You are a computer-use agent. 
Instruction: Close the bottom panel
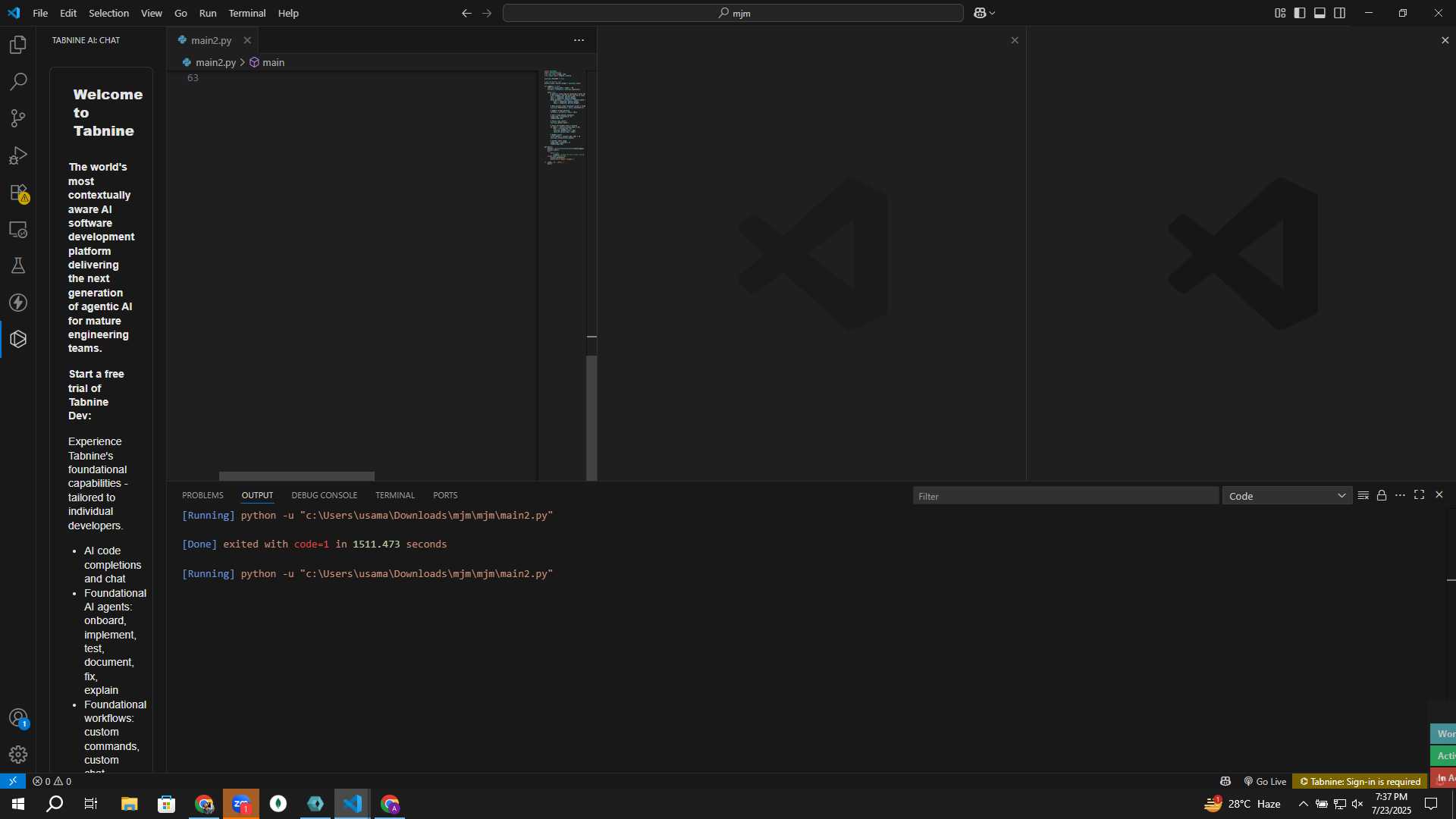tap(1439, 495)
